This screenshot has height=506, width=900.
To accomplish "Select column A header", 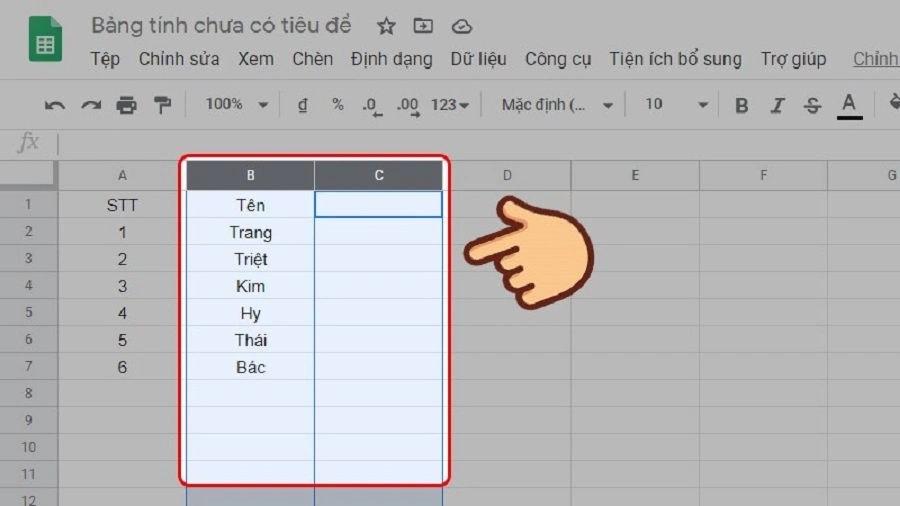I will 122,176.
